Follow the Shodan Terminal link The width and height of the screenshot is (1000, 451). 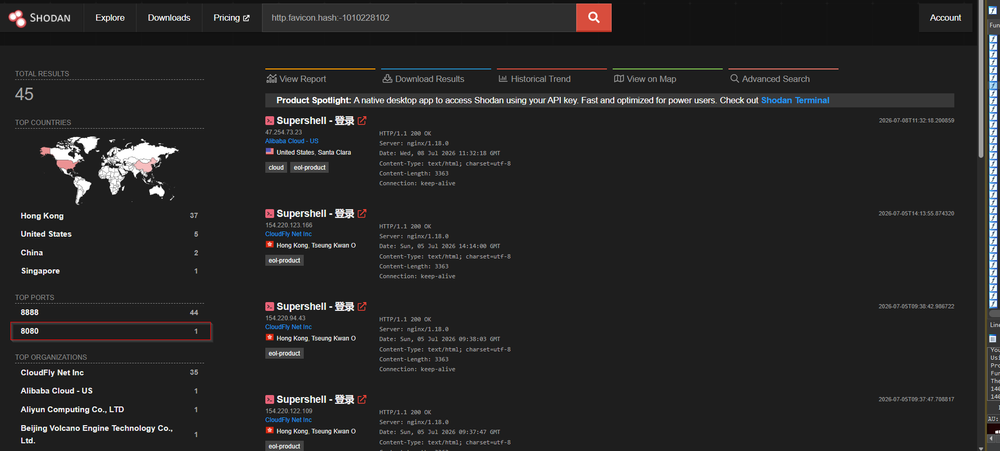[795, 100]
